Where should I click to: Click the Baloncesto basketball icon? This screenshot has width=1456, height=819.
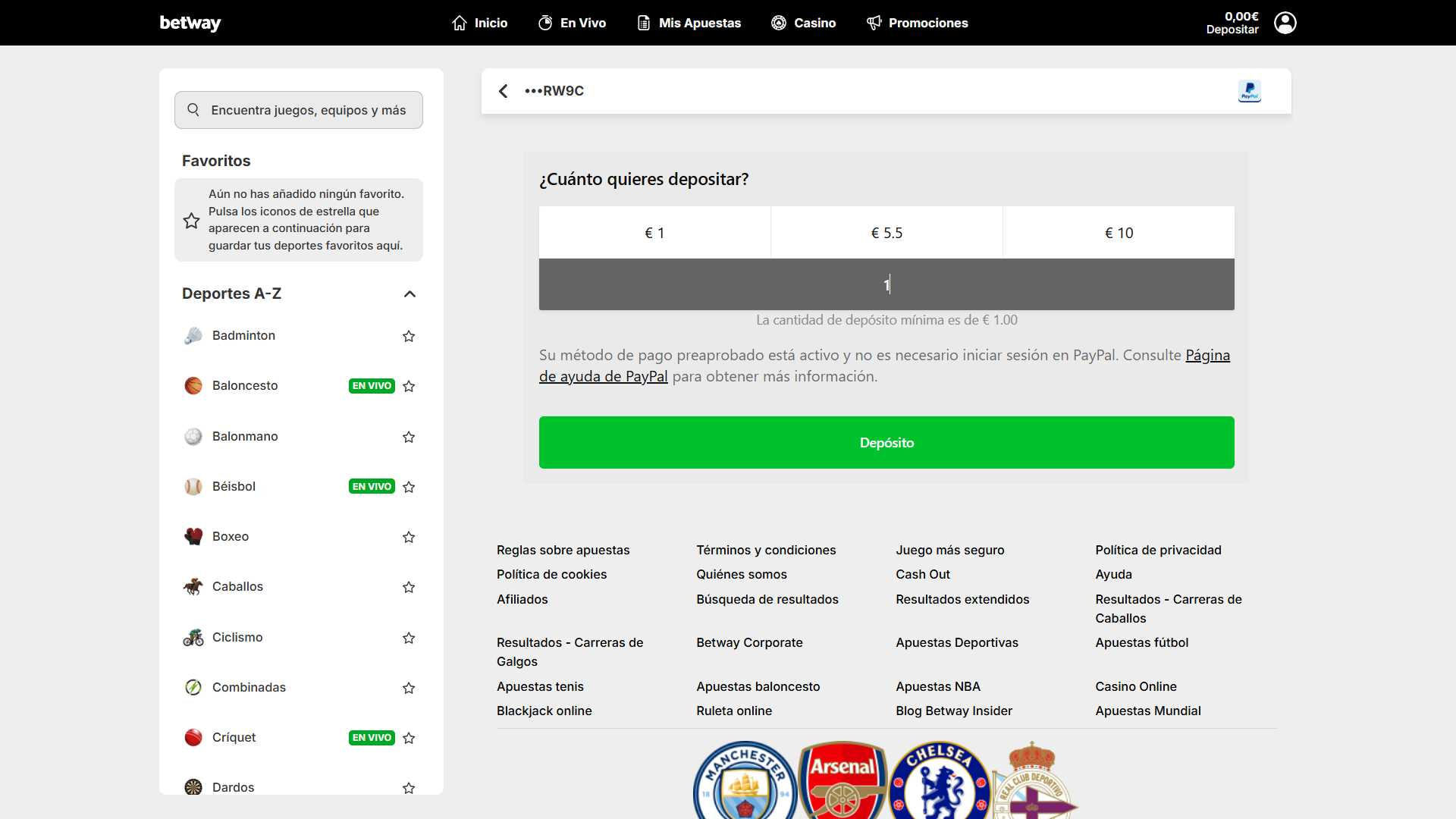(193, 385)
